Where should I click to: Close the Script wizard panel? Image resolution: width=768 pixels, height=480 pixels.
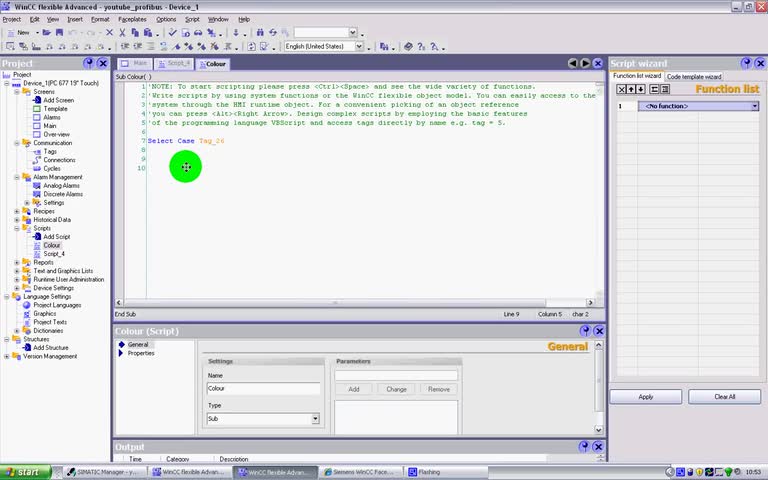pyautogui.click(x=760, y=63)
